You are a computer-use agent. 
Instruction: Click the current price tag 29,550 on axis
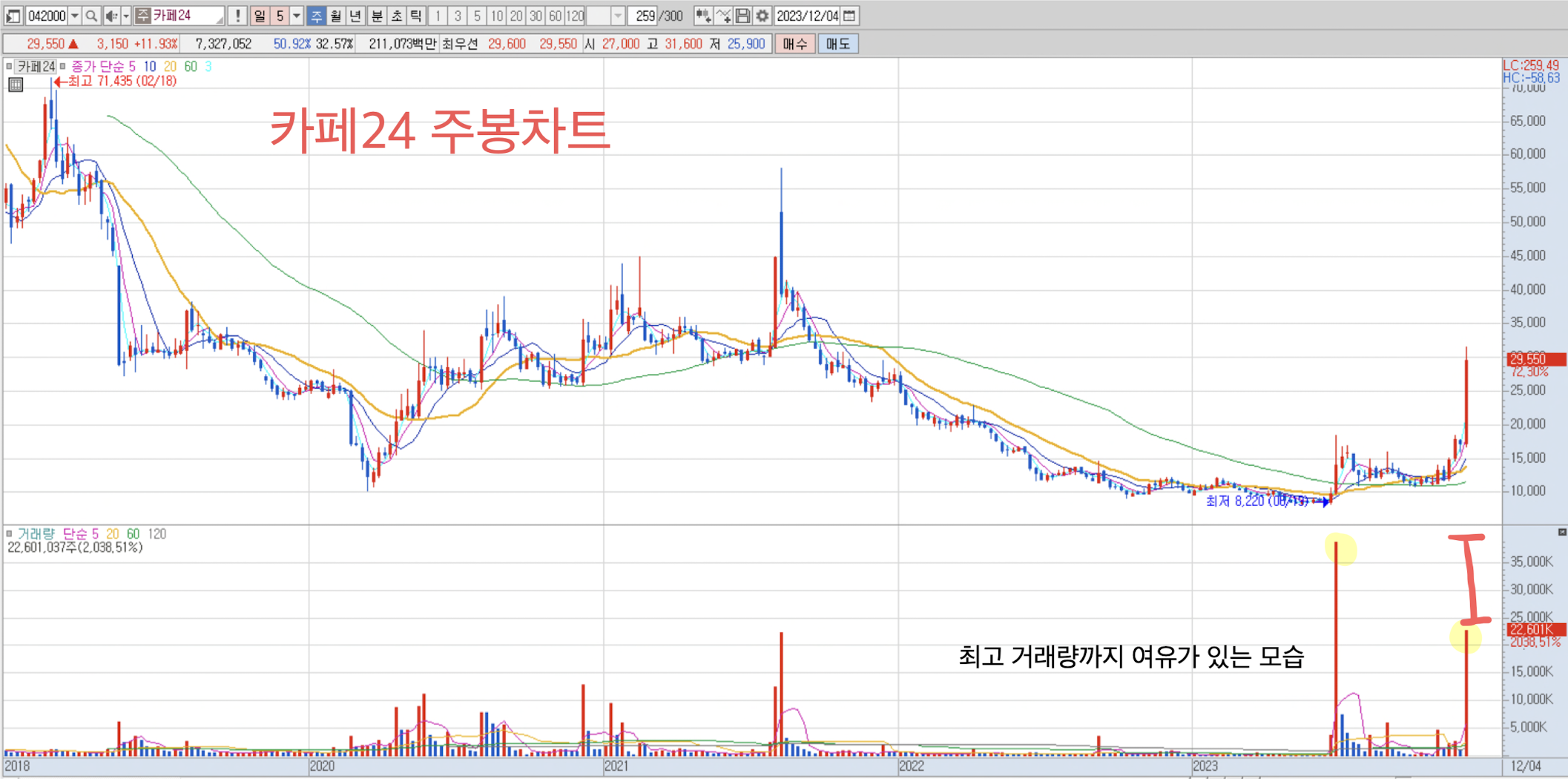pos(1536,359)
